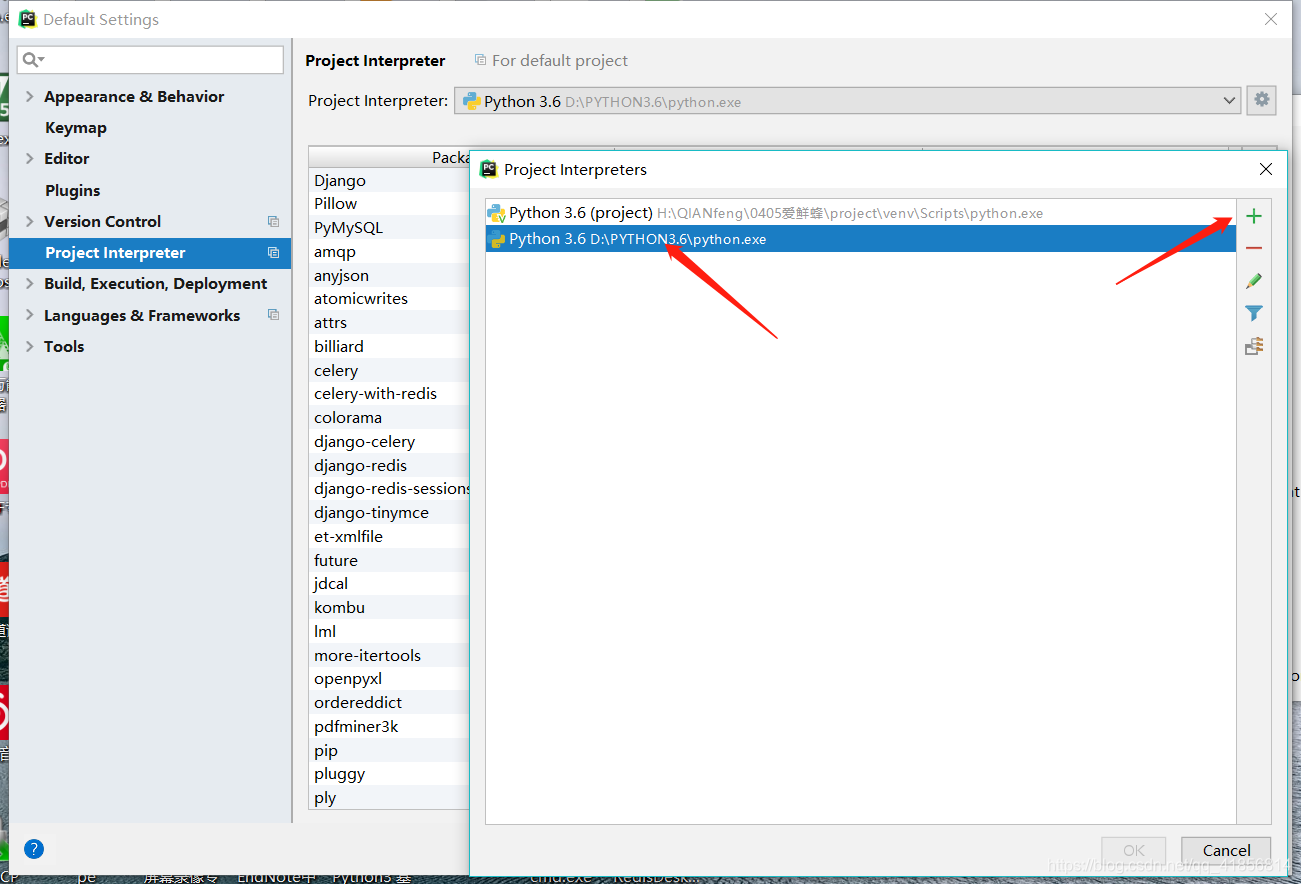The image size is (1301, 884).
Task: Click the blue filter funnel icon
Action: (1254, 313)
